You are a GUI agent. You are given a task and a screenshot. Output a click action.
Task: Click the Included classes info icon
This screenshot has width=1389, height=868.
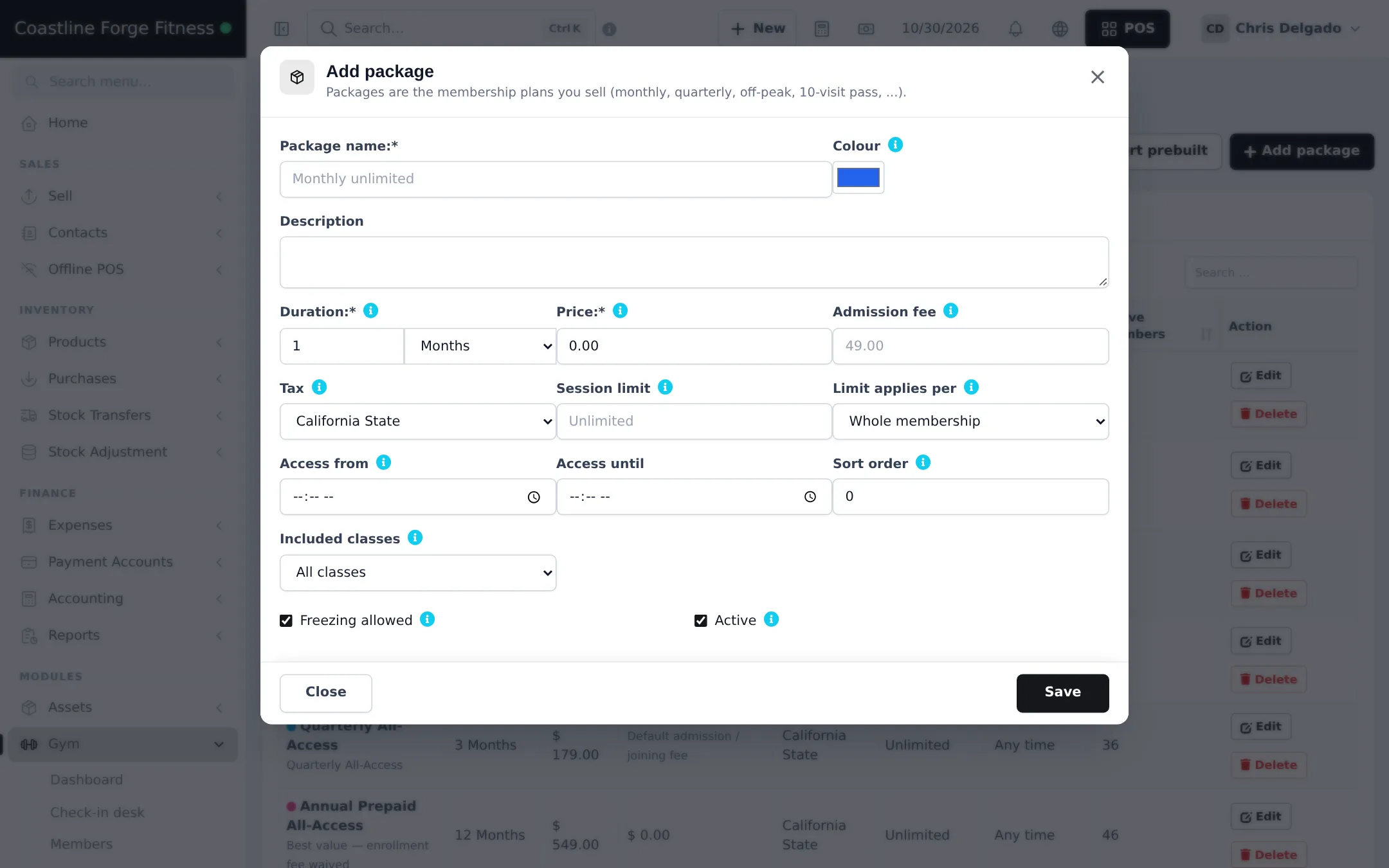click(415, 538)
